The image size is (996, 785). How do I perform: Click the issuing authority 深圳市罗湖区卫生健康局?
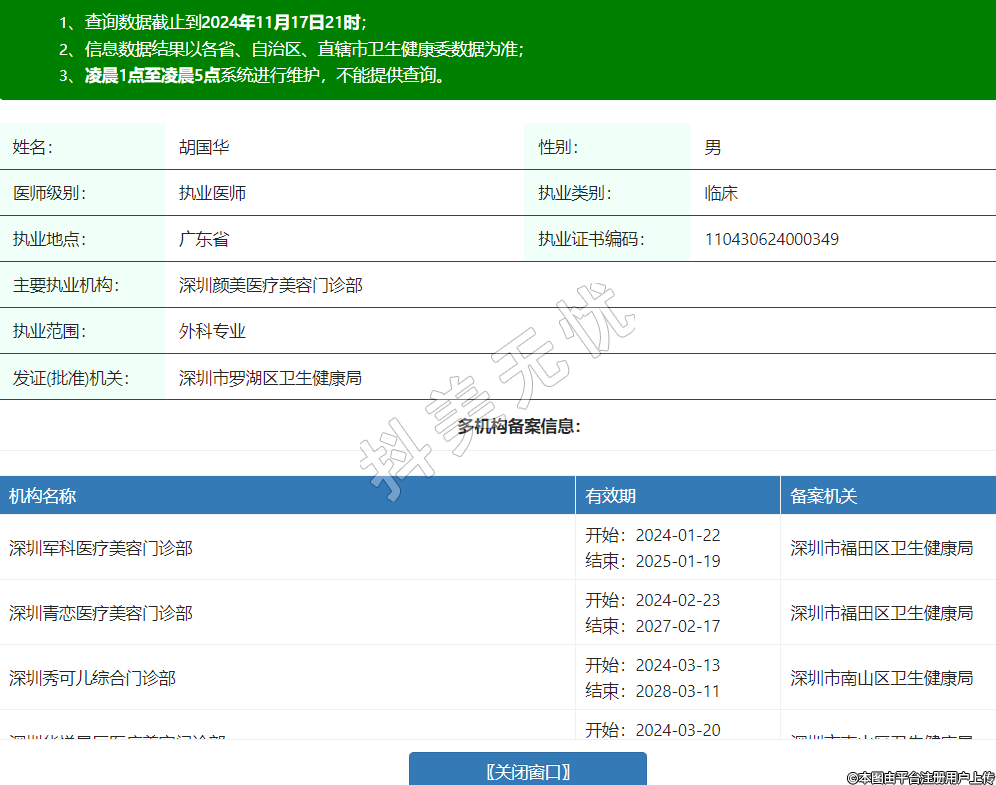pos(270,378)
